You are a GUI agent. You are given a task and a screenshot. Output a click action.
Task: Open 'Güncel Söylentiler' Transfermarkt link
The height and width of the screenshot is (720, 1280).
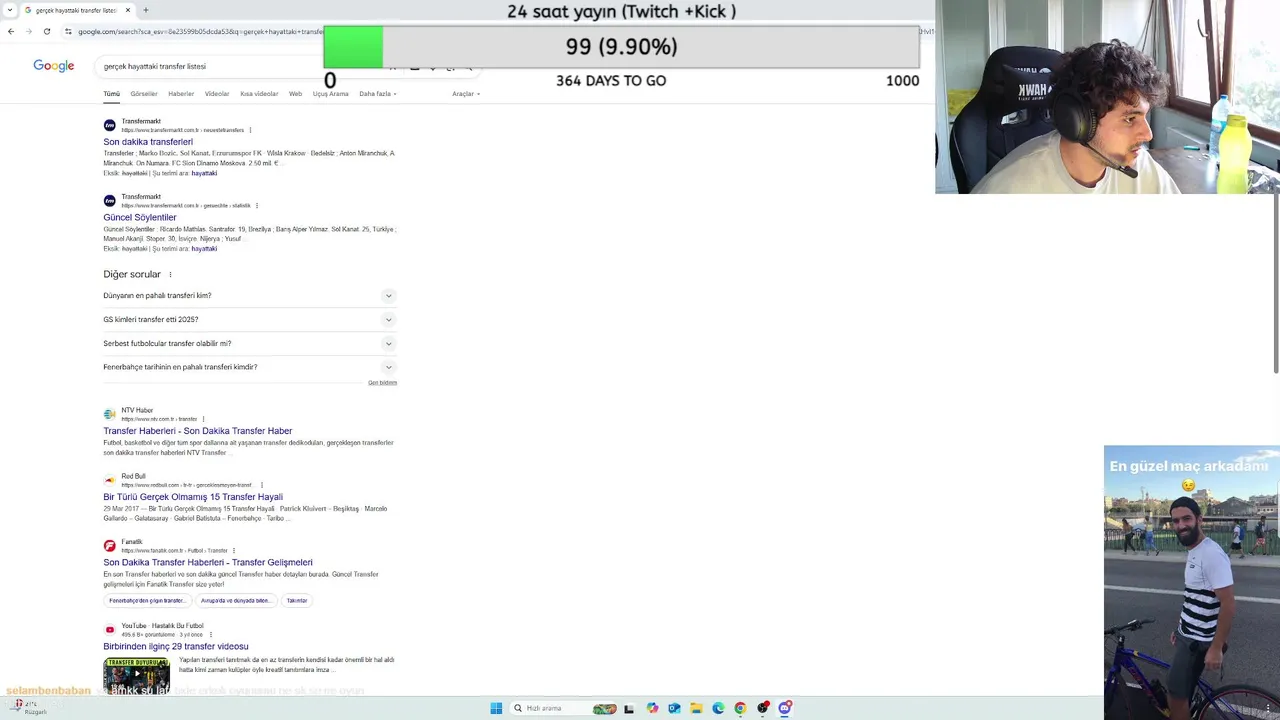pyautogui.click(x=140, y=217)
